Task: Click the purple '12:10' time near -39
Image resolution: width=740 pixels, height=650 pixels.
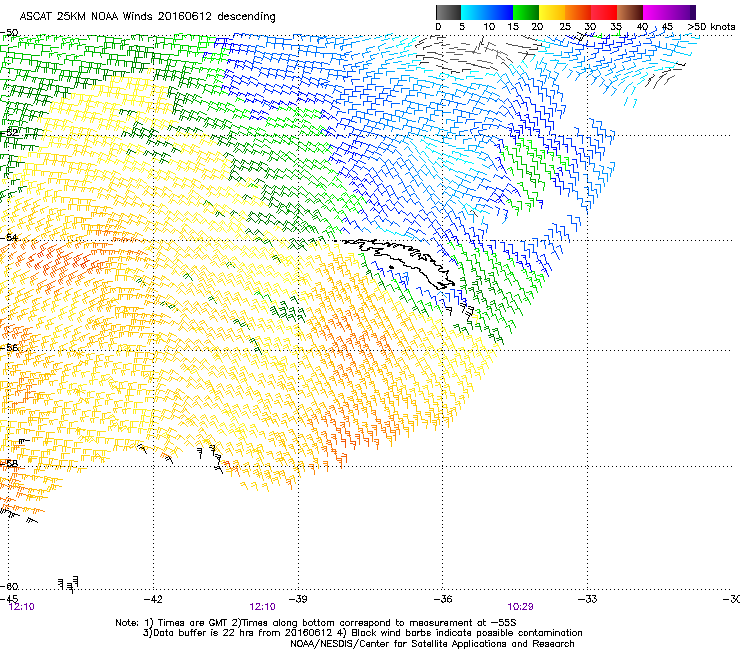Action: coord(262,607)
